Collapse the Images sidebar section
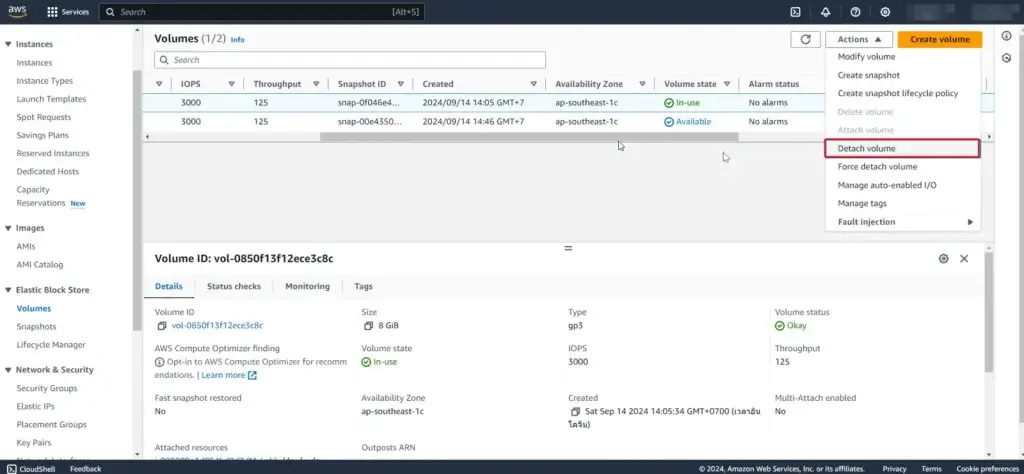 coord(8,229)
